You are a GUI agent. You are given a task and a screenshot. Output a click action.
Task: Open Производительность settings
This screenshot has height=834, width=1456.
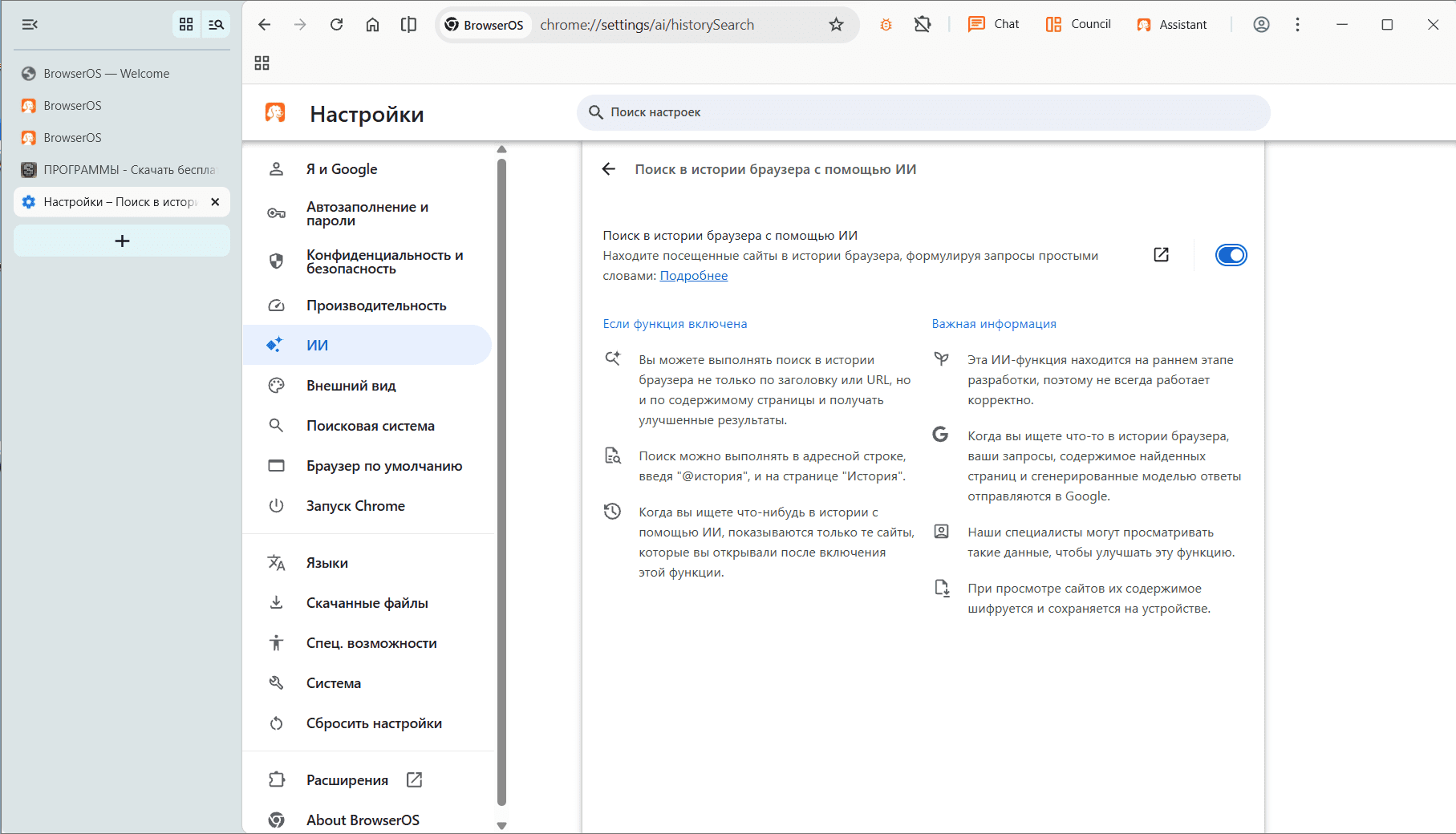pos(367,306)
